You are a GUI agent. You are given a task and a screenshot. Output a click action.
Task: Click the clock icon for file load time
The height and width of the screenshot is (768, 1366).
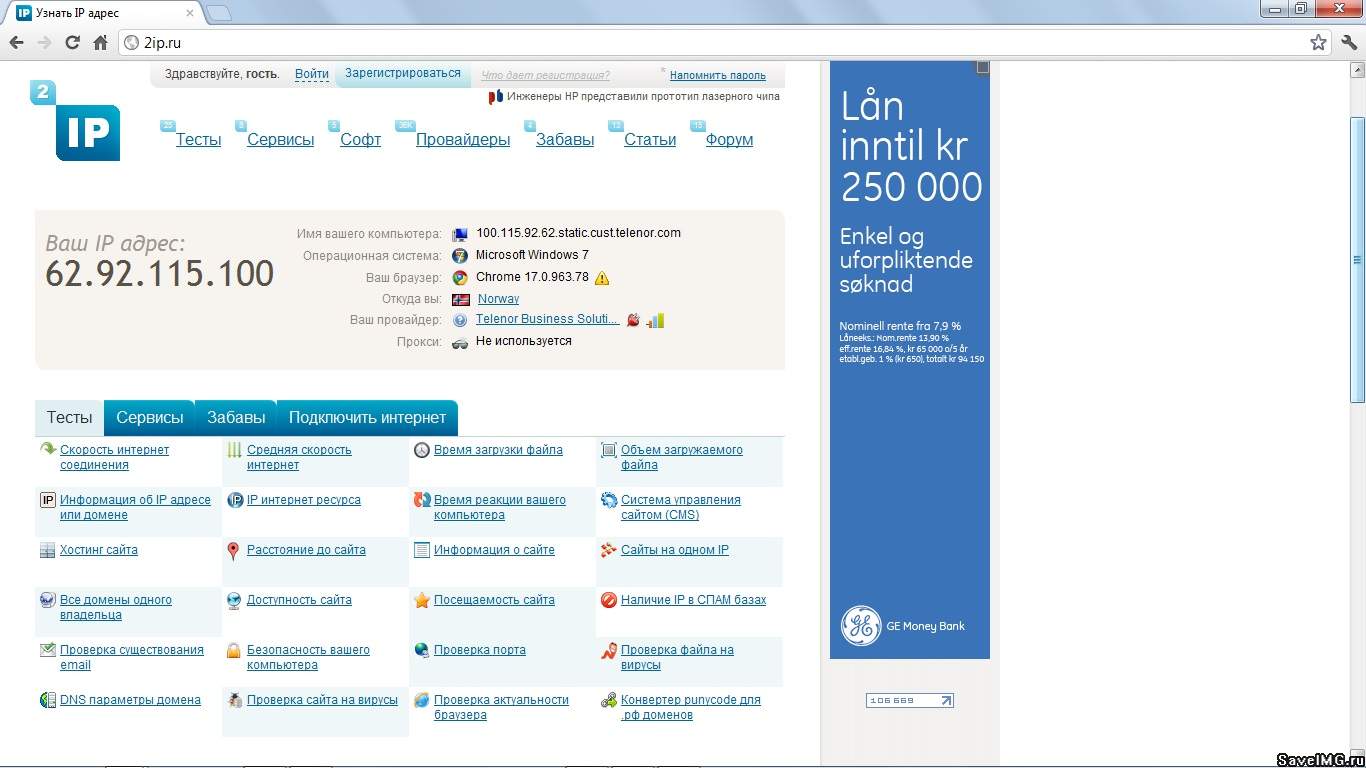pos(422,451)
